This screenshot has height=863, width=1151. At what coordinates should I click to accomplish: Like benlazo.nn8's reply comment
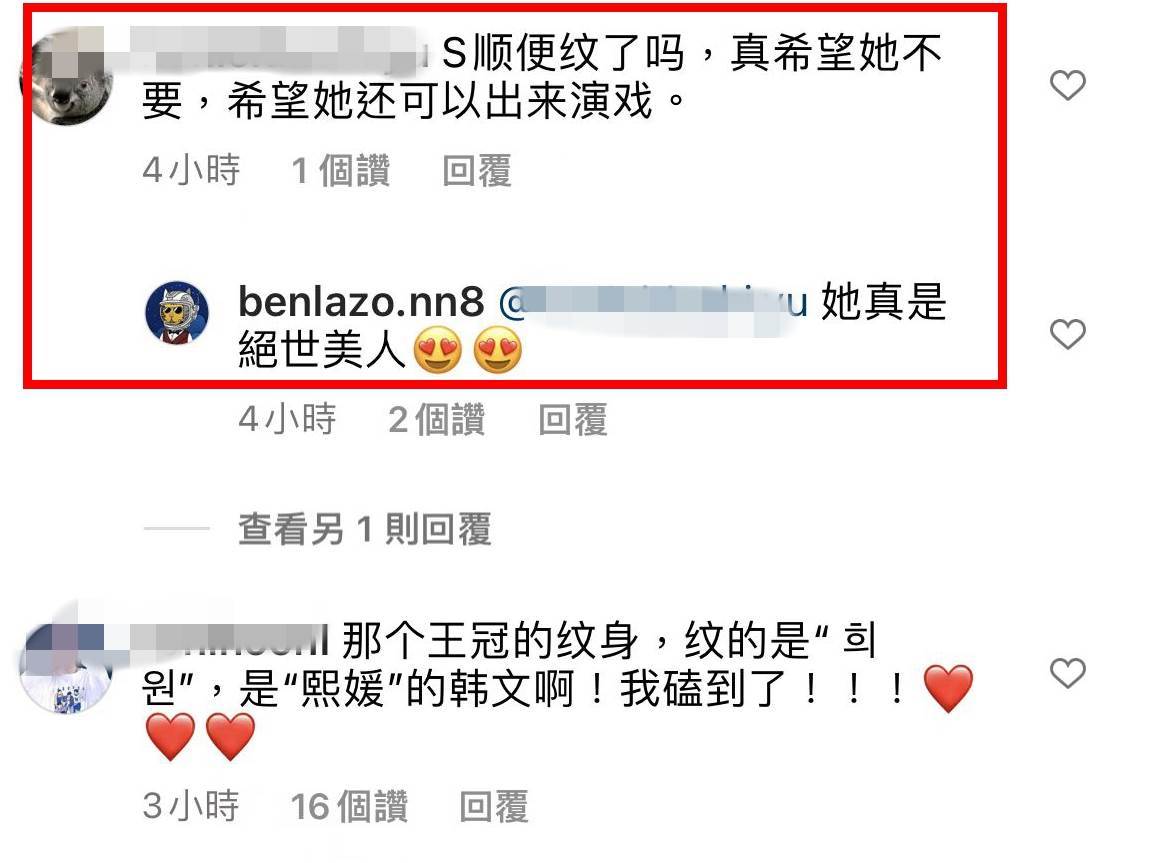pyautogui.click(x=1067, y=335)
